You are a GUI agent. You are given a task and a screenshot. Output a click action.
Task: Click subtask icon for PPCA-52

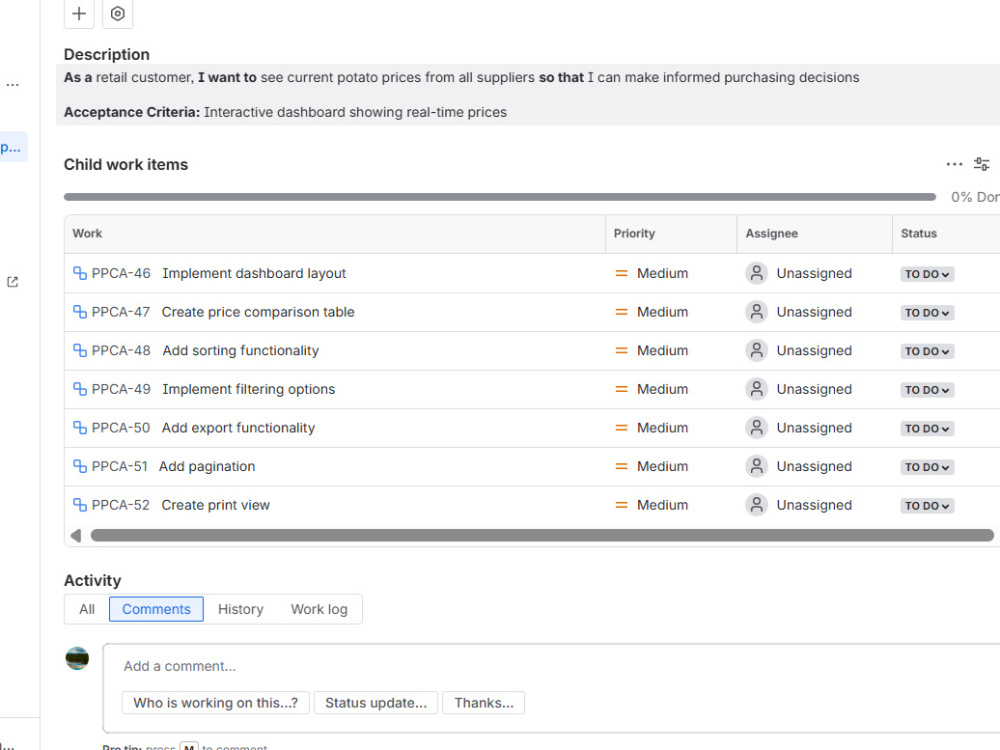[80, 505]
